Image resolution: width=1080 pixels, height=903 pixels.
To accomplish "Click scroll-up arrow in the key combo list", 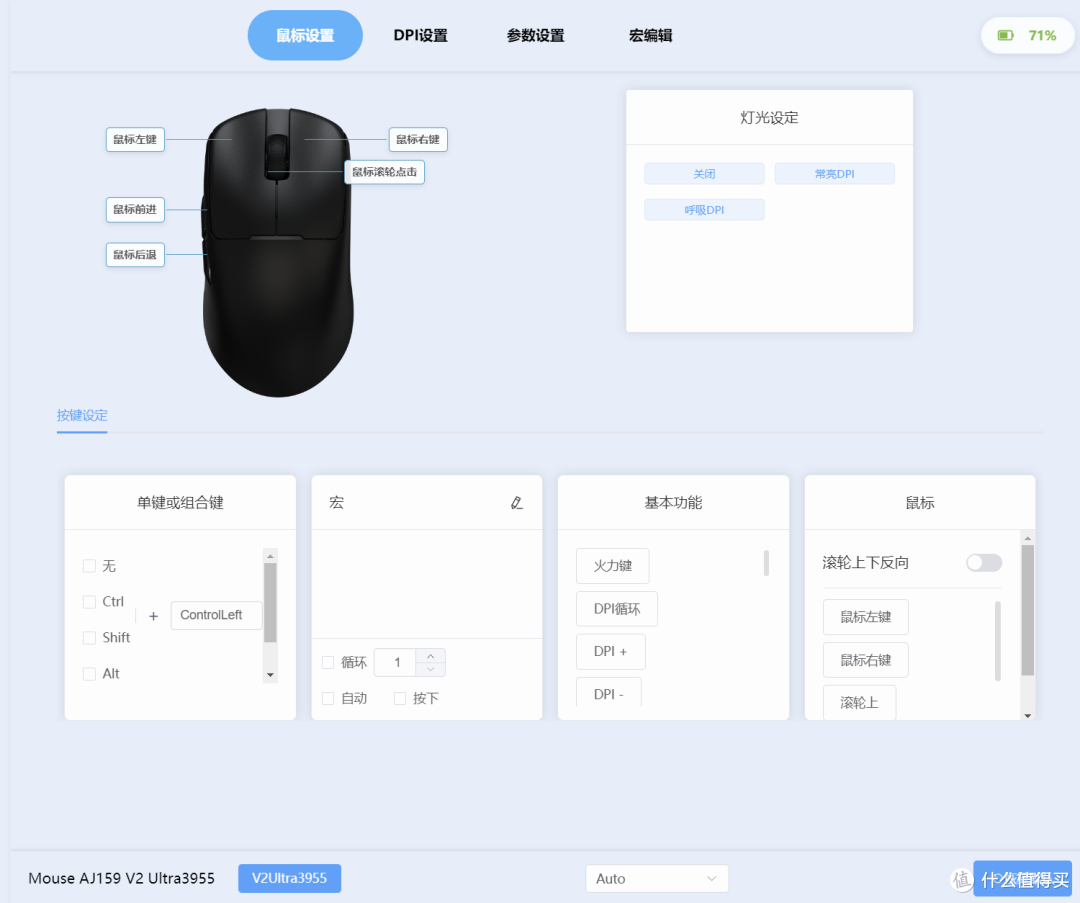I will (x=270, y=556).
